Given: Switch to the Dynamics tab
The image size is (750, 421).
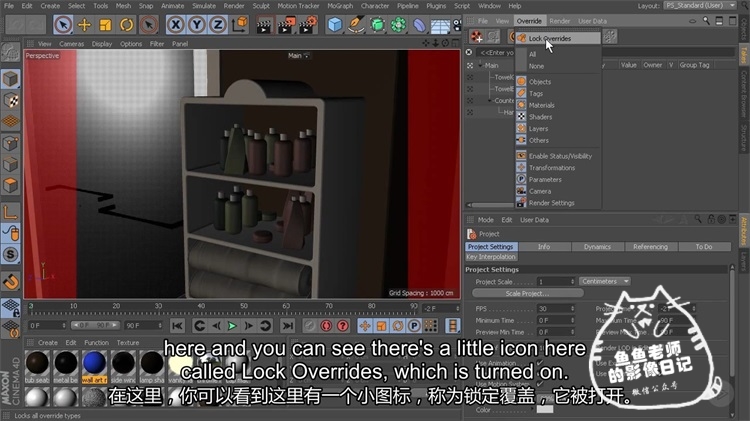Looking at the screenshot, I should click(597, 246).
